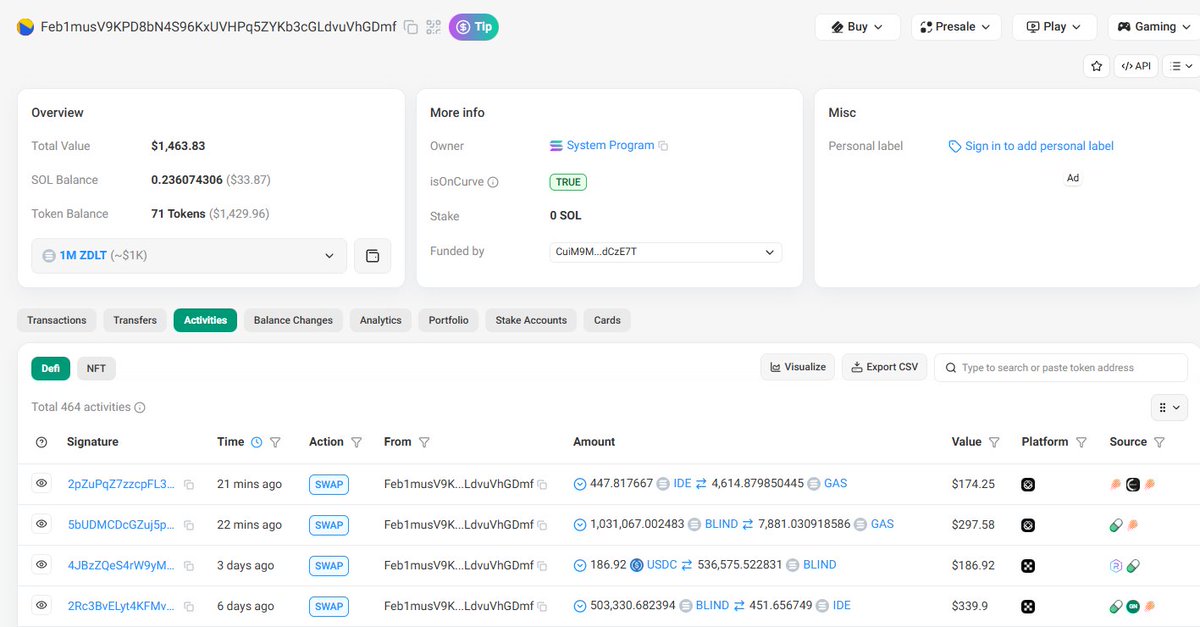Open the Analytics tab

[x=381, y=320]
